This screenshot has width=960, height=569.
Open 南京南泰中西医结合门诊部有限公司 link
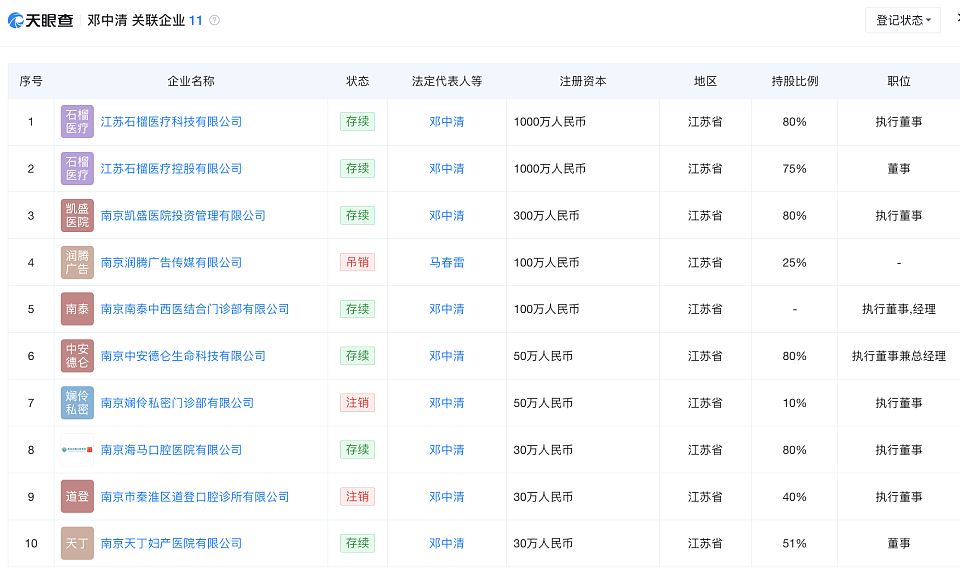coord(195,309)
